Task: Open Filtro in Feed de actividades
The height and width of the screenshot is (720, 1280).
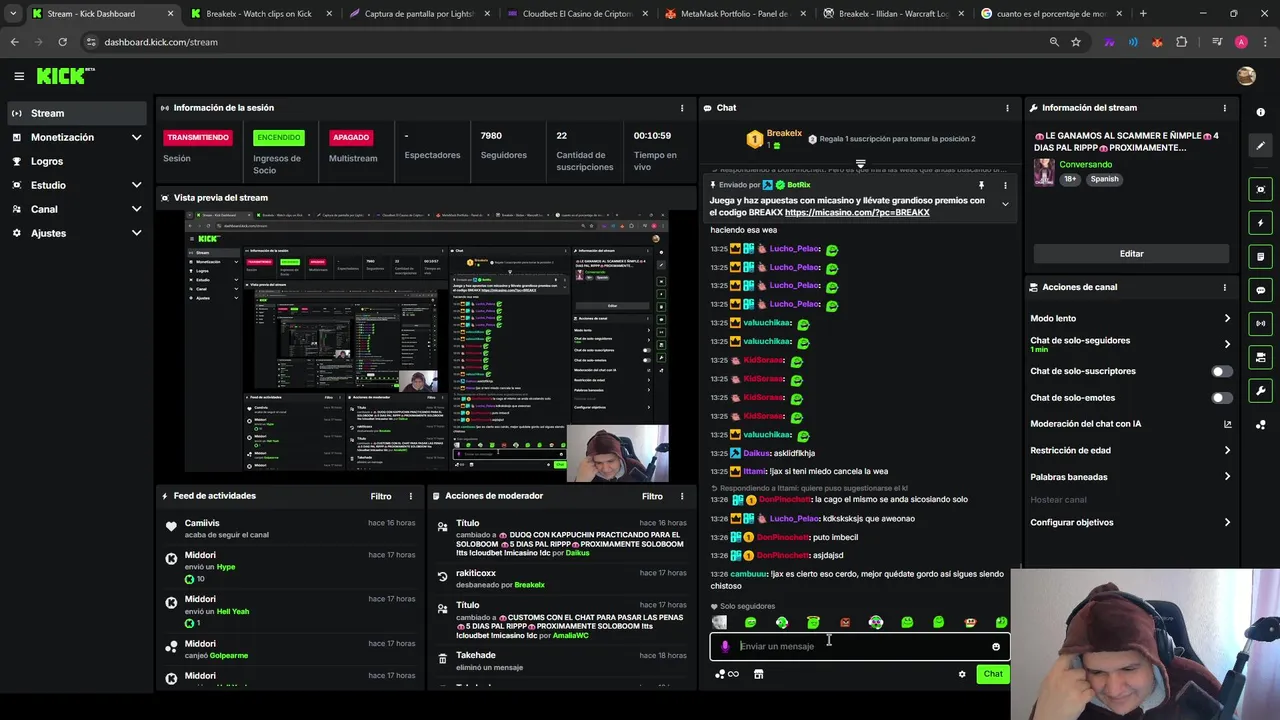Action: pyautogui.click(x=381, y=496)
